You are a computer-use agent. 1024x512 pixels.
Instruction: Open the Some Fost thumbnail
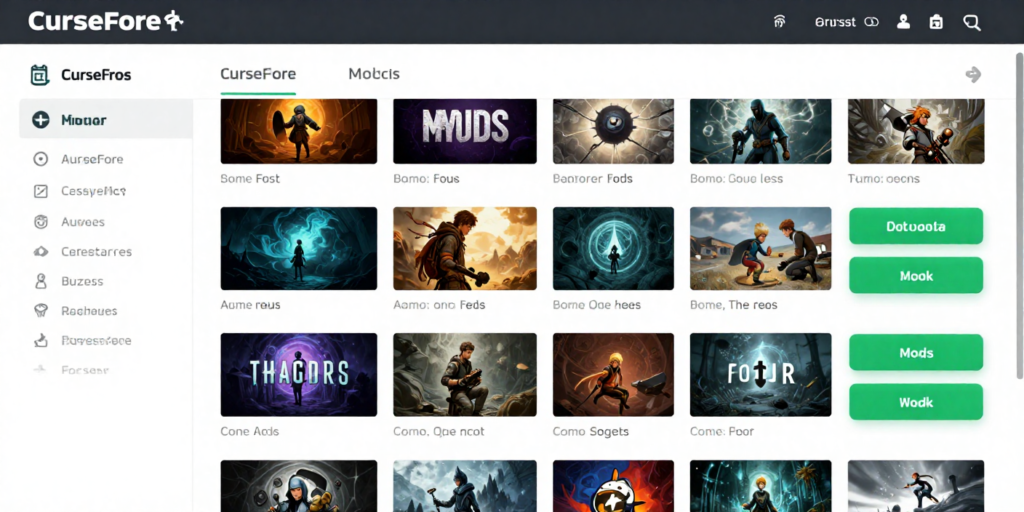click(298, 131)
